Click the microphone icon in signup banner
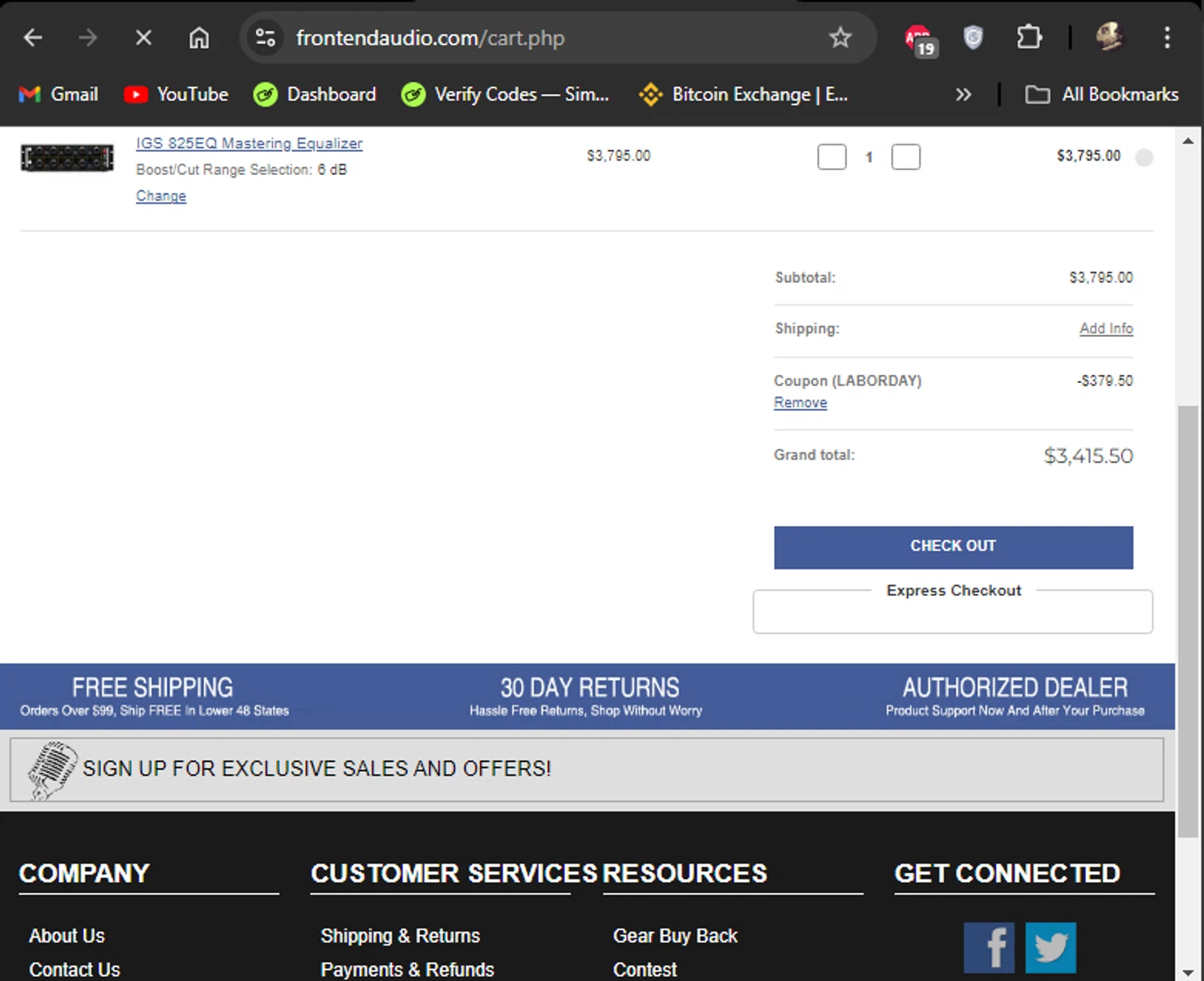This screenshot has height=981, width=1204. (x=51, y=771)
